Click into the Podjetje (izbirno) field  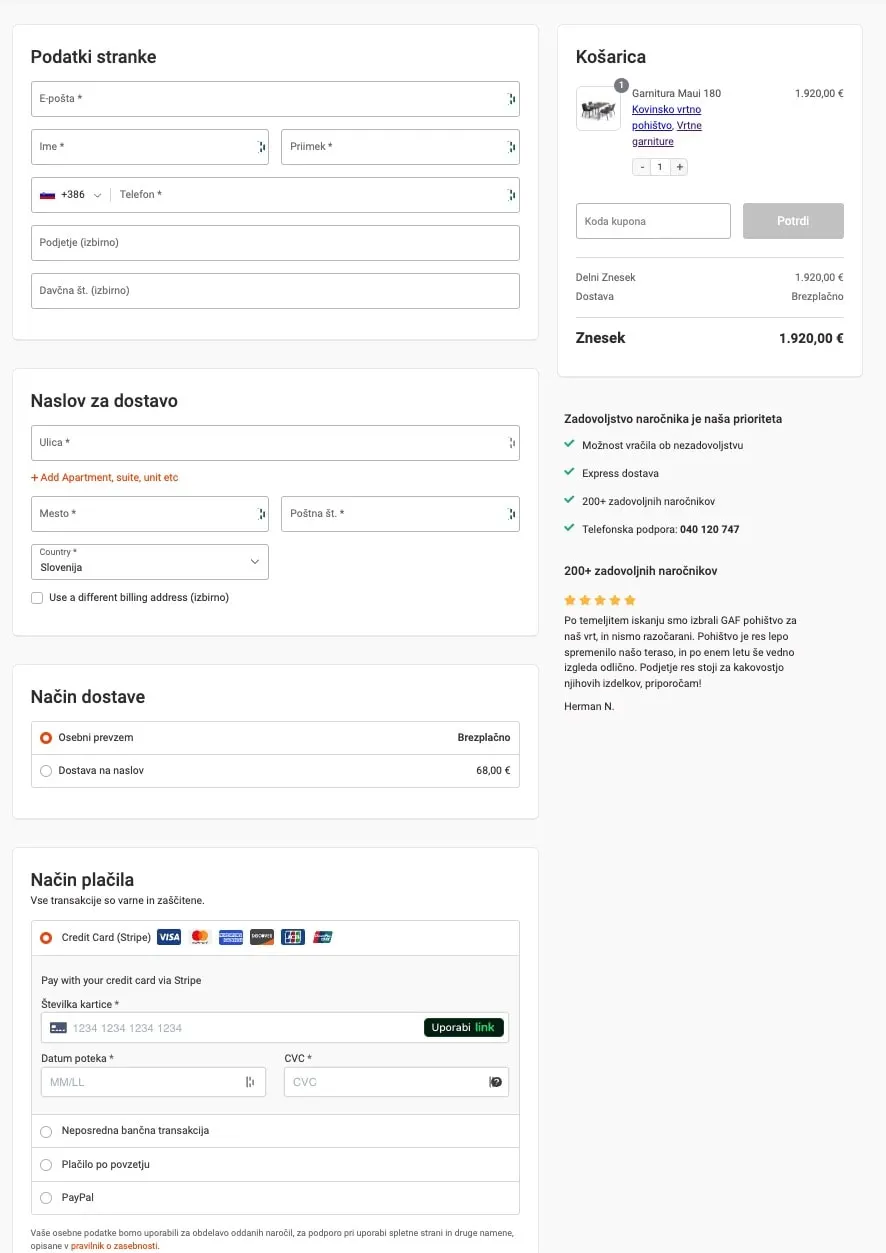[x=275, y=243]
